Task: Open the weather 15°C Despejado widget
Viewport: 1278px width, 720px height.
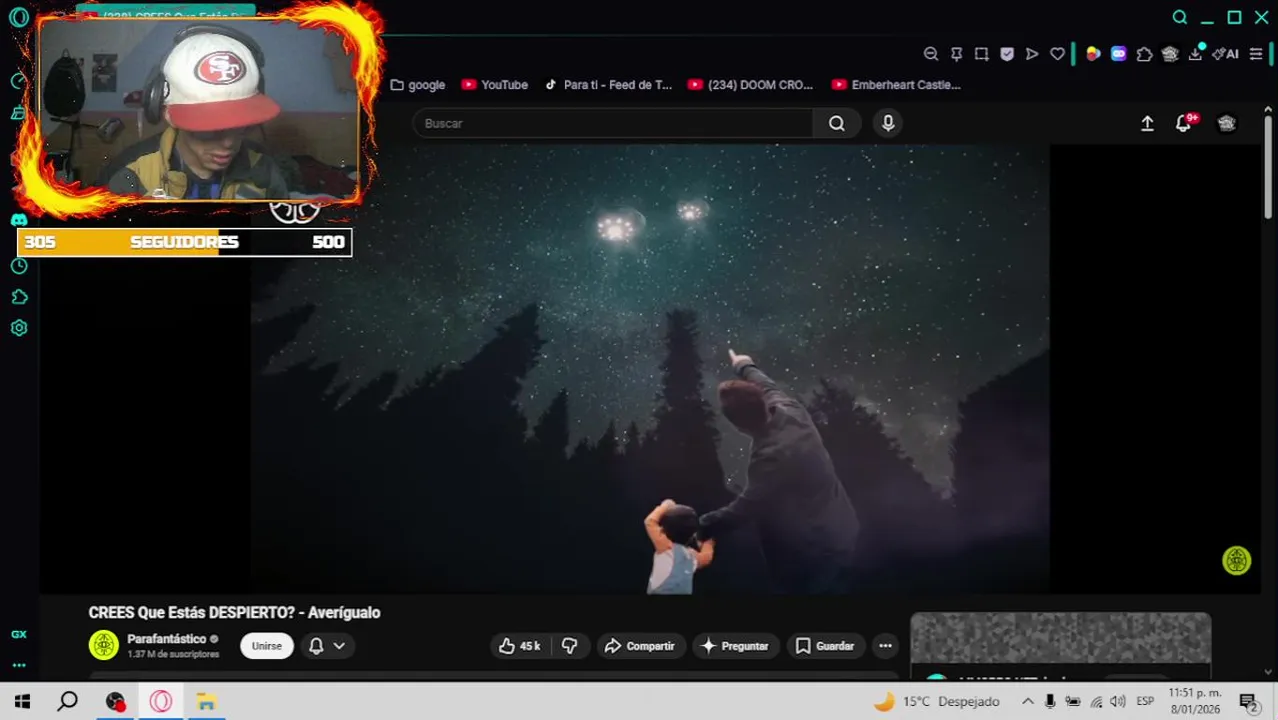Action: point(936,702)
